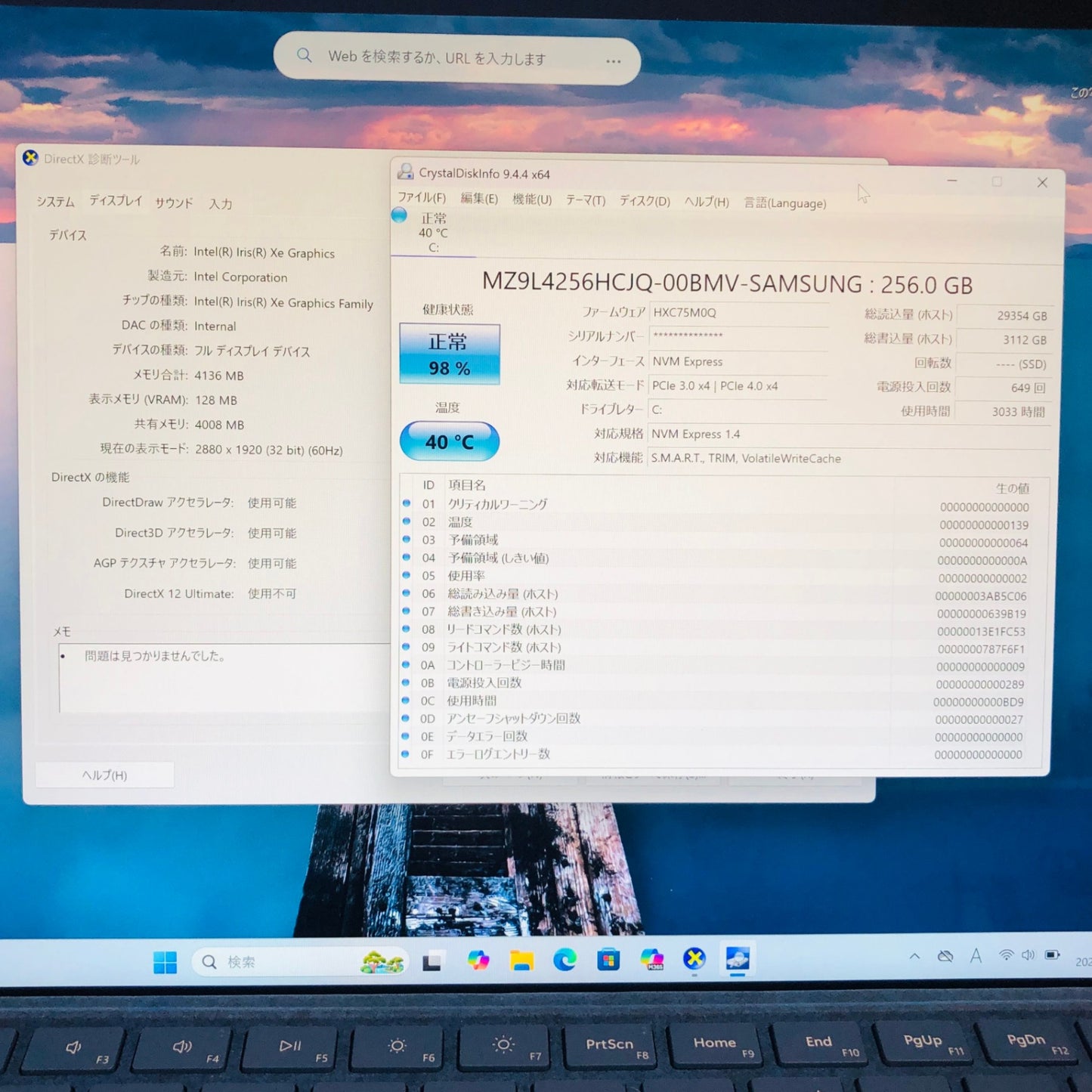Open Copilot from the taskbar
The height and width of the screenshot is (1092, 1092).
pos(478,960)
